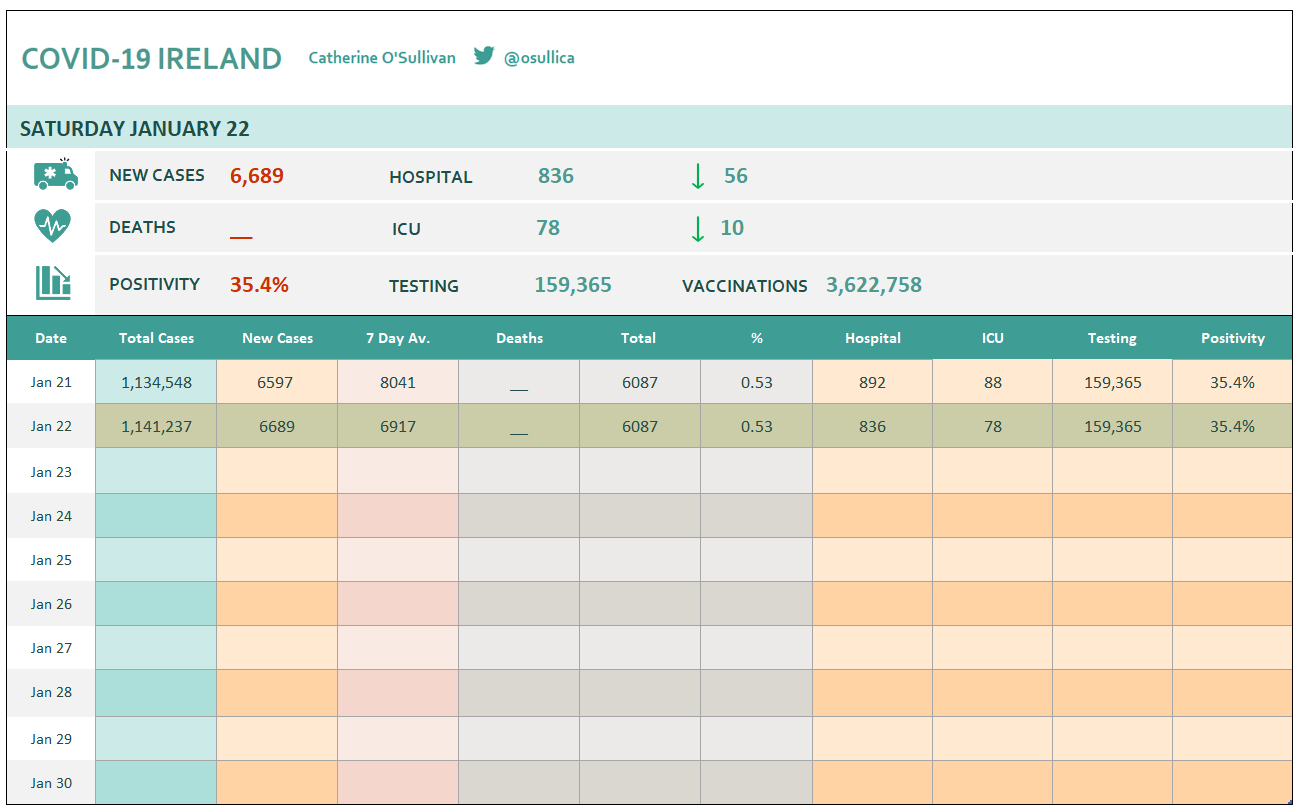Click the bar chart icon beside Positivity
The image size is (1301, 810).
pyautogui.click(x=53, y=283)
